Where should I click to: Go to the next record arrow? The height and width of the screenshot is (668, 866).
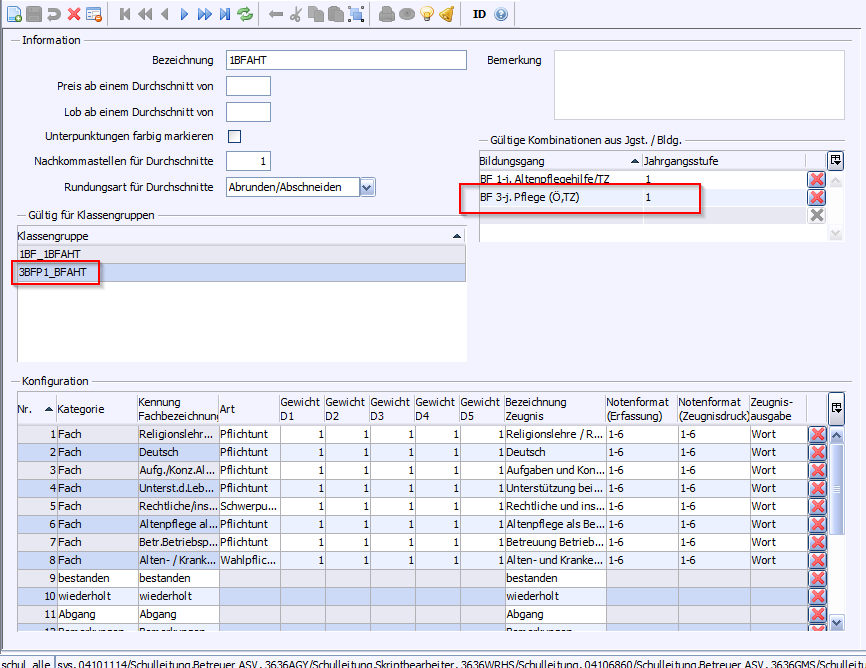[x=184, y=14]
